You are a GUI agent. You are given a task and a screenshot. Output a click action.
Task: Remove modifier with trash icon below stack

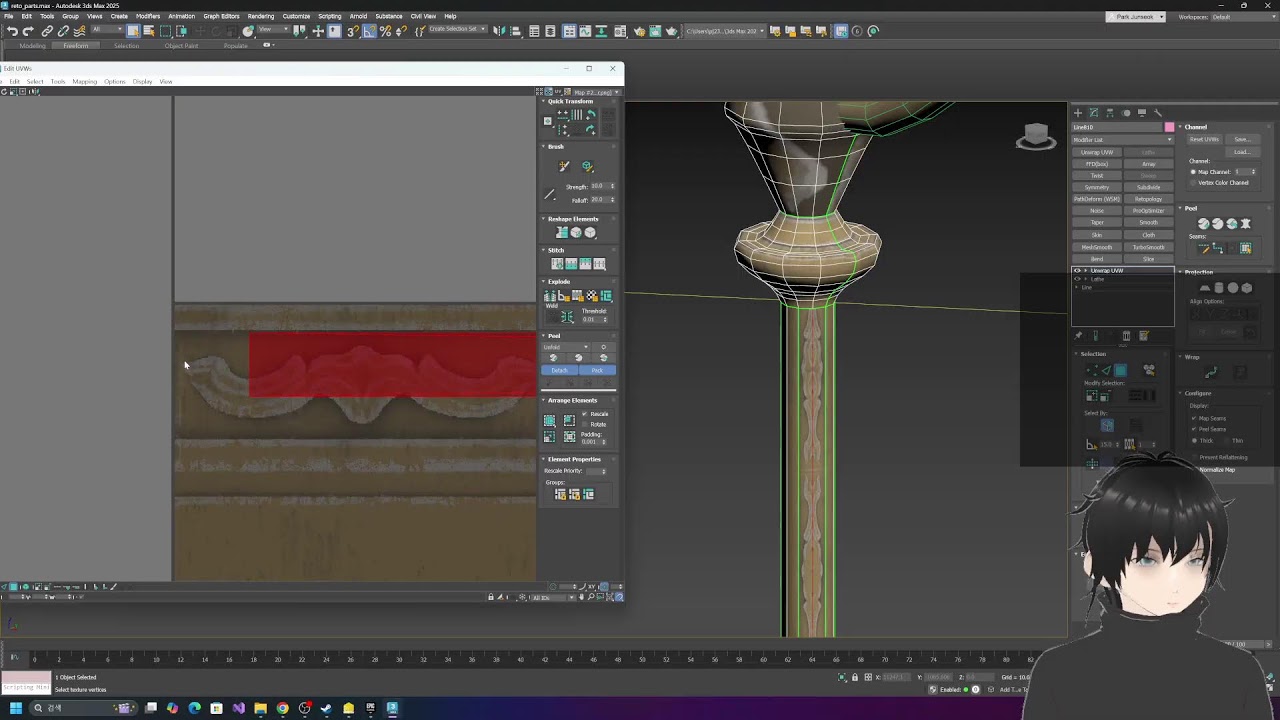pos(1126,336)
